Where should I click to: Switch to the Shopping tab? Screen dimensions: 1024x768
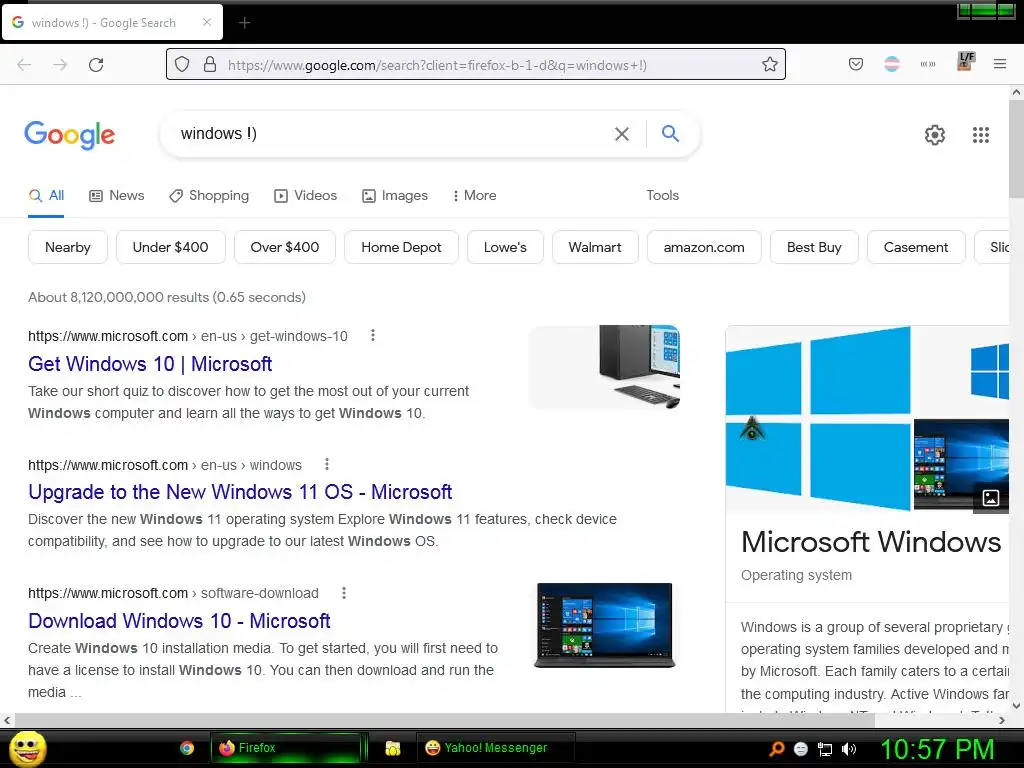tap(209, 195)
